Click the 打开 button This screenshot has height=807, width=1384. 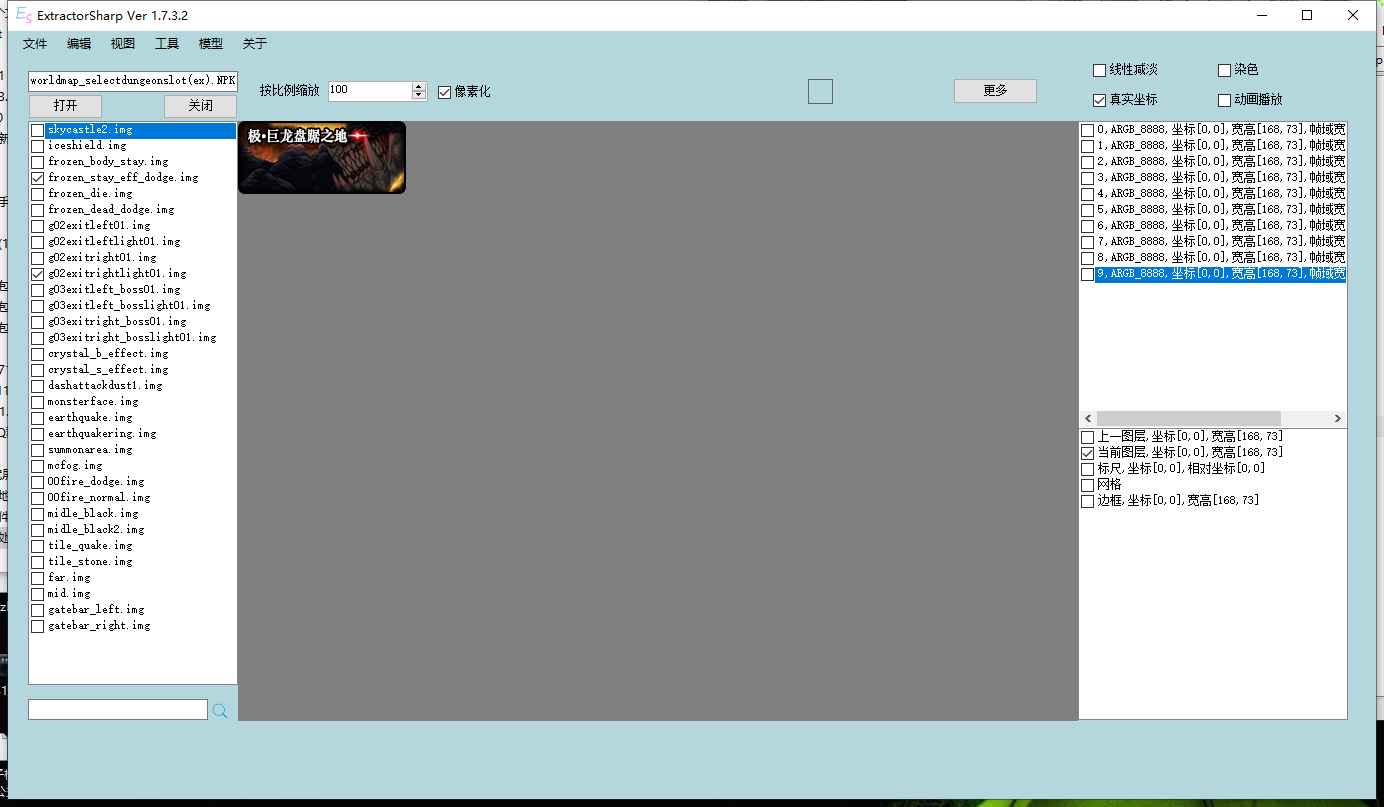click(65, 106)
